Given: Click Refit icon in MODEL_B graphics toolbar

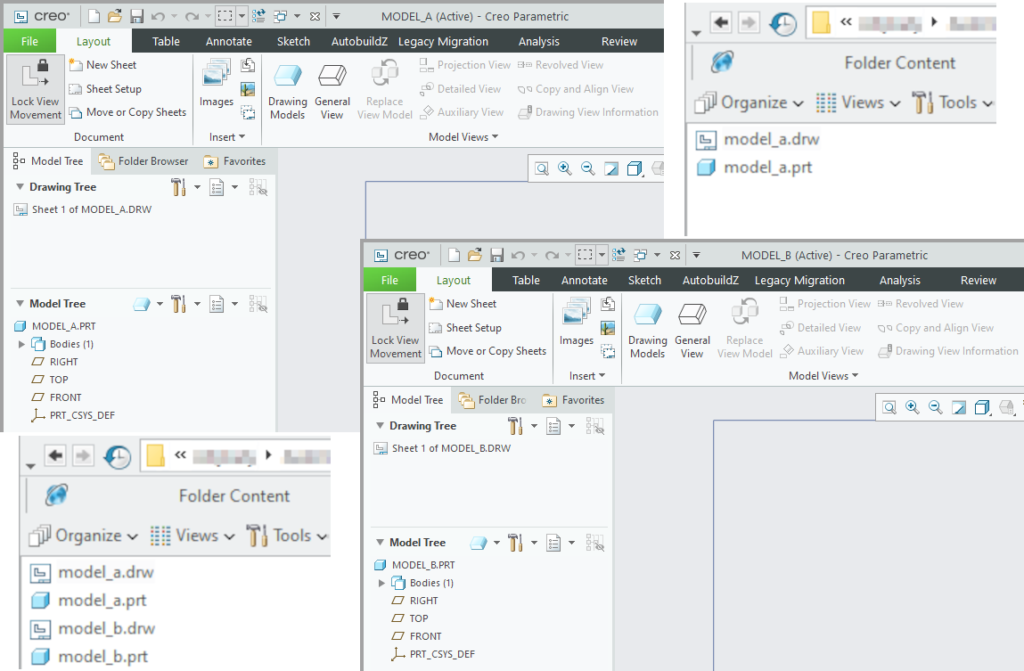Looking at the screenshot, I should pyautogui.click(x=889, y=408).
